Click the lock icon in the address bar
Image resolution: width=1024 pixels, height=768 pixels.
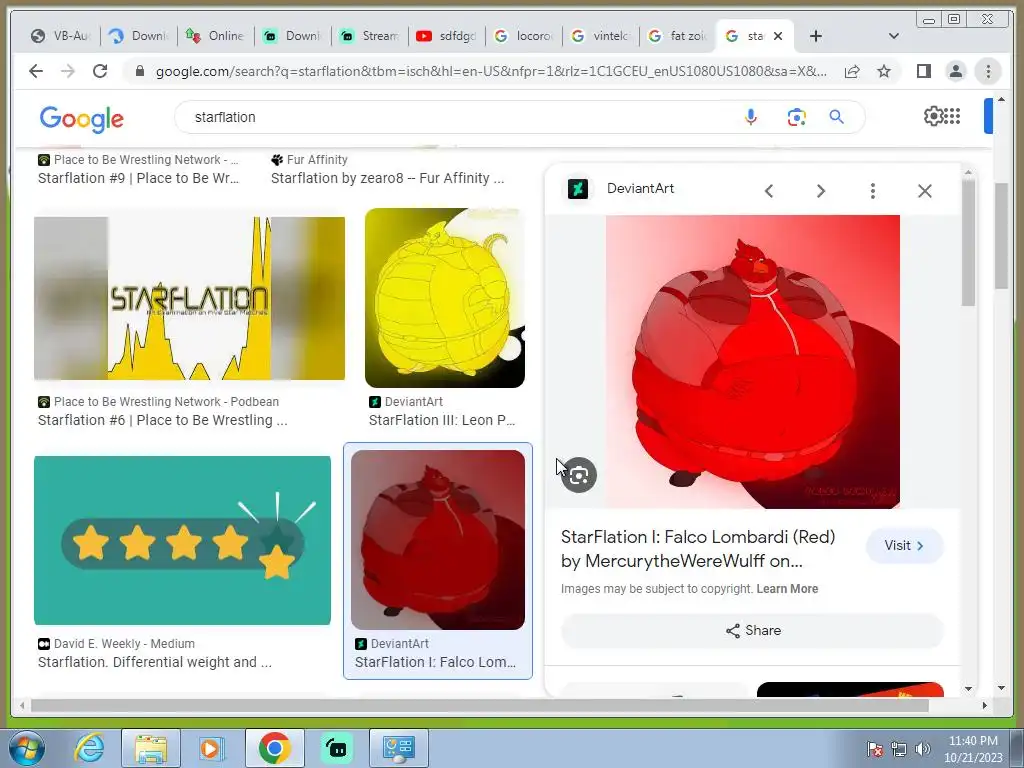(139, 71)
